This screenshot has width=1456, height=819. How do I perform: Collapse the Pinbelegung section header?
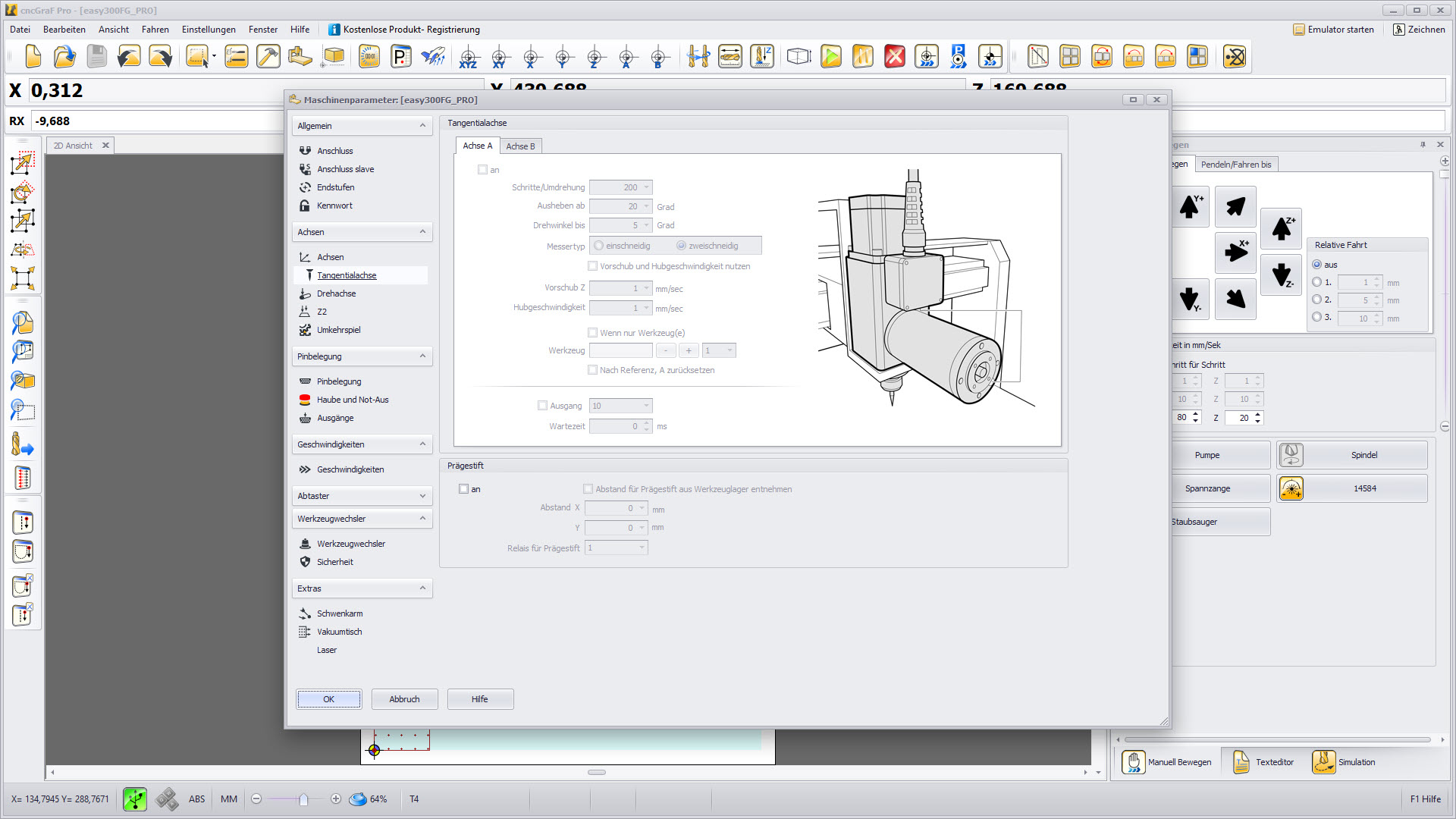point(362,356)
